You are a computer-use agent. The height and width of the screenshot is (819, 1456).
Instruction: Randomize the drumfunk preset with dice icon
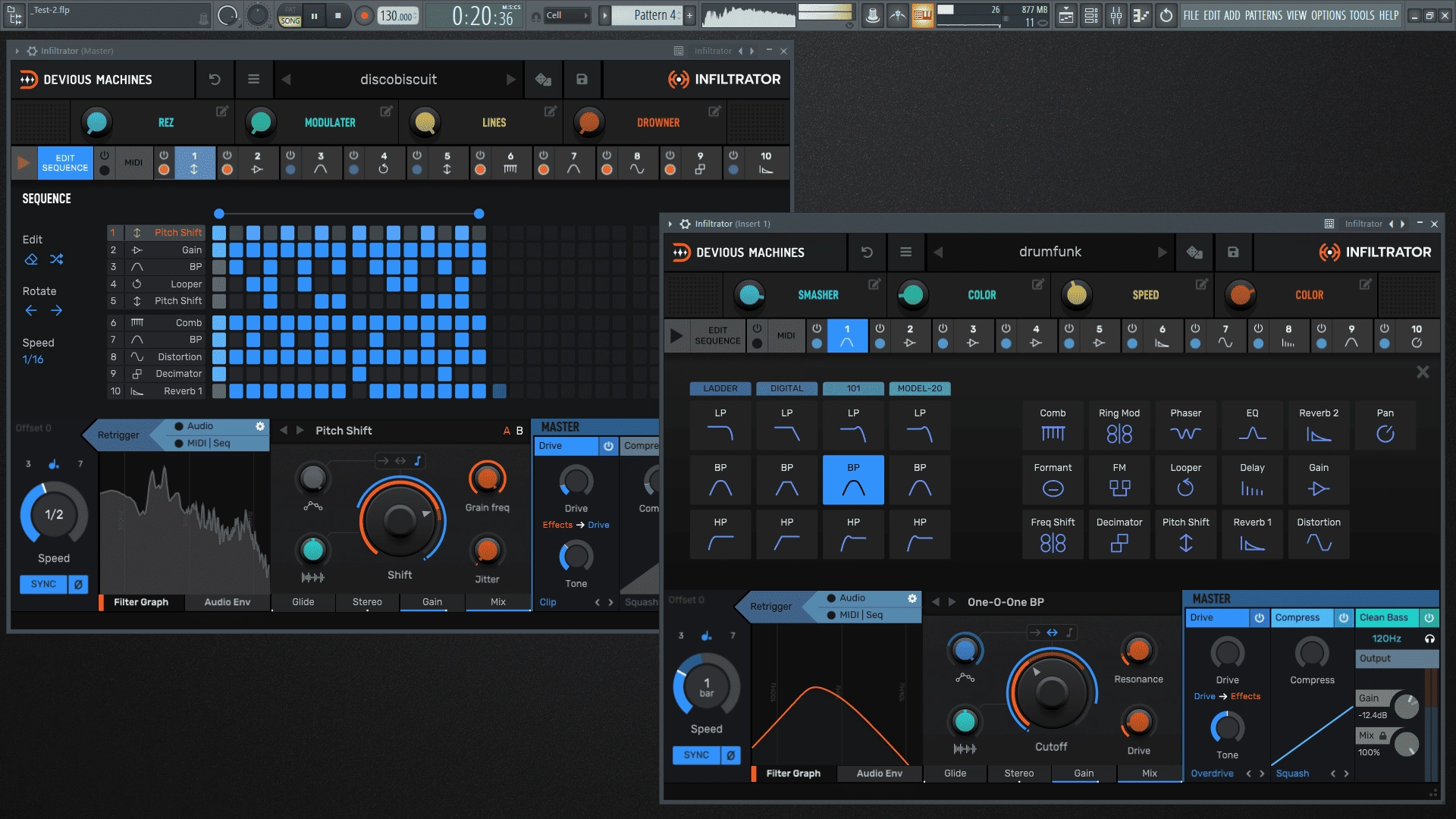pos(1194,252)
